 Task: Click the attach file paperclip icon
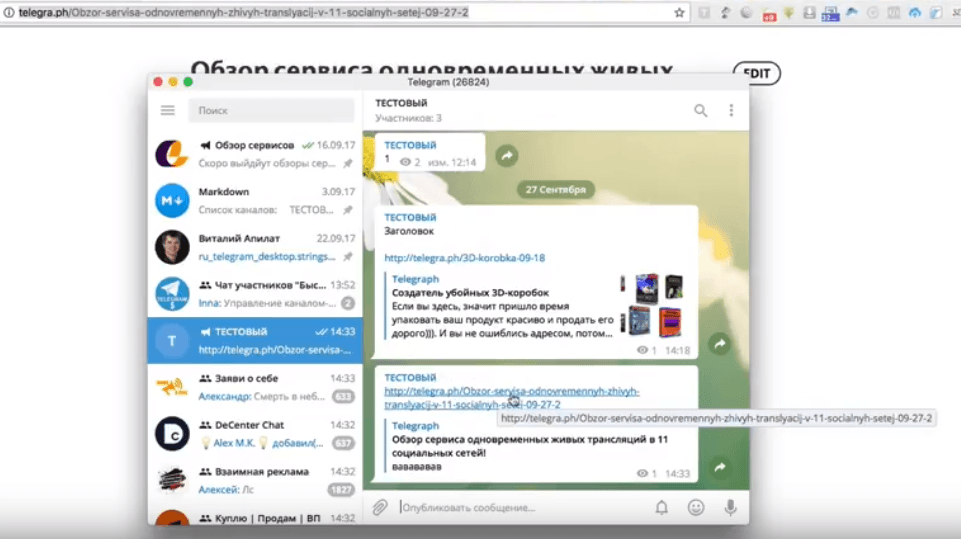(x=380, y=507)
